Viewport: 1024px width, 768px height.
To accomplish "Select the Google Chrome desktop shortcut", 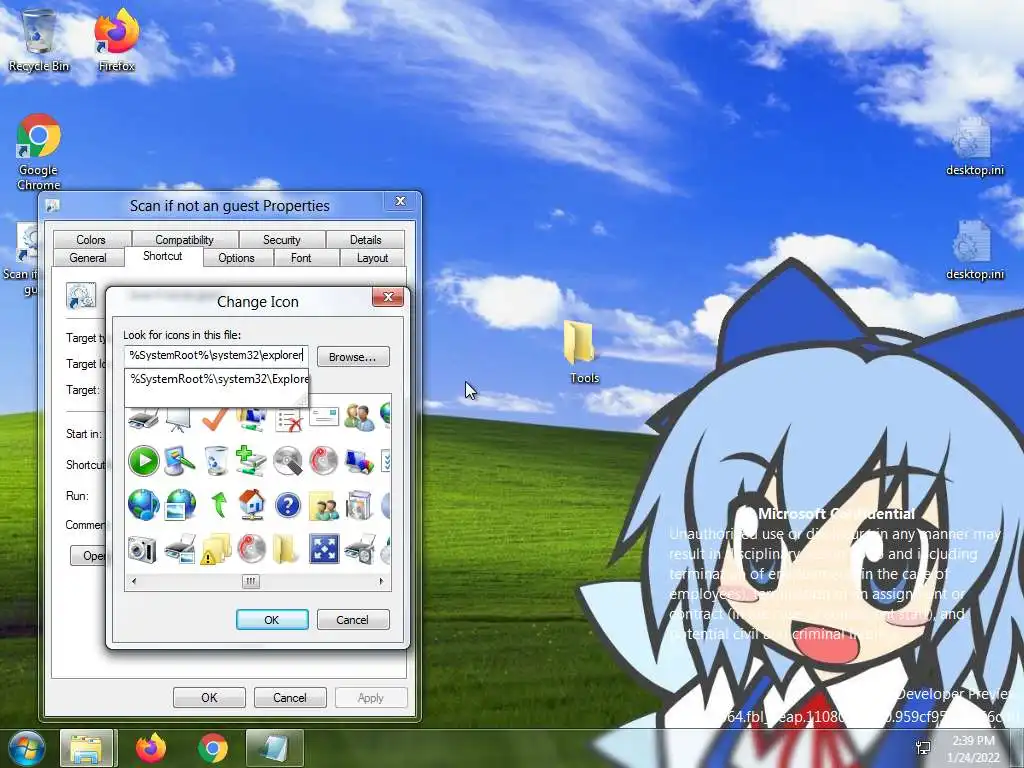I will pos(39,152).
